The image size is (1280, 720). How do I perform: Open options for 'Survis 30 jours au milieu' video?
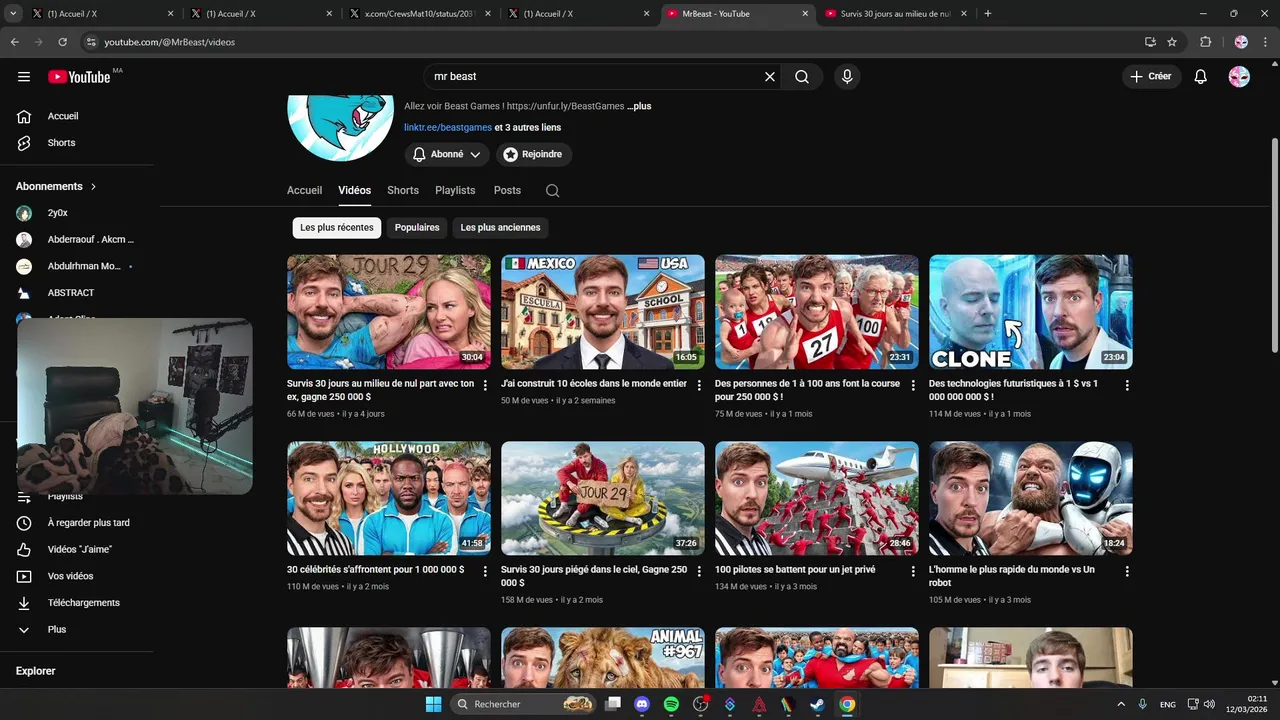[486, 385]
